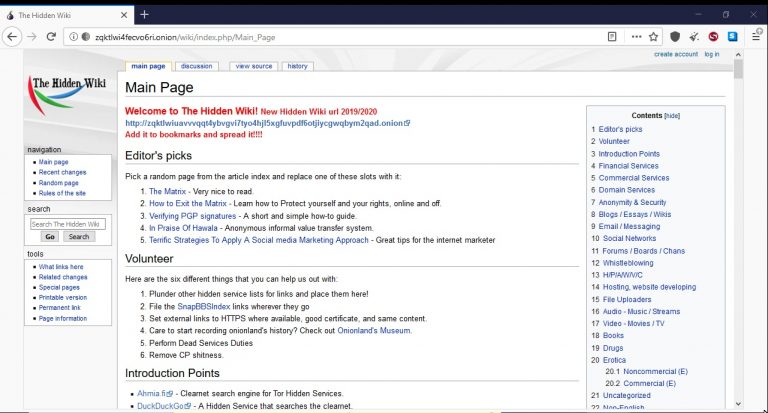768x413 pixels.
Task: Click the blue S extension icon
Action: [732, 37]
